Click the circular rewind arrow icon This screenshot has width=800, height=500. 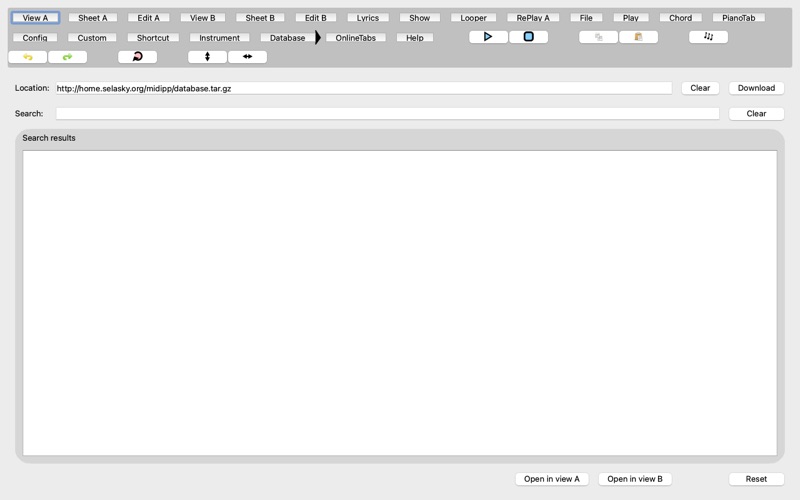coord(138,57)
